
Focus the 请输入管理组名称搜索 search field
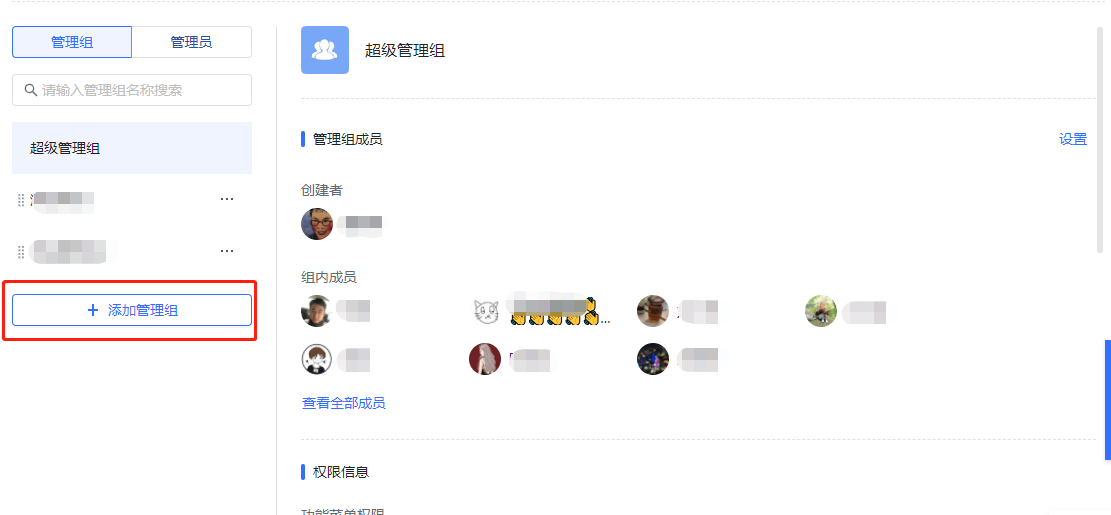click(132, 90)
